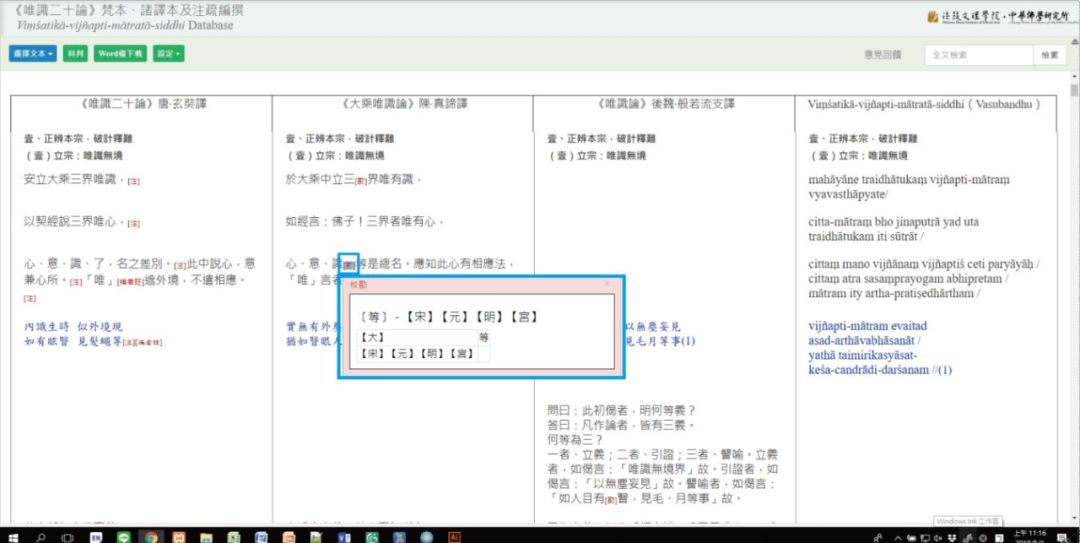
Task: Open the 選擇文本 dropdown menu
Action: 33,54
